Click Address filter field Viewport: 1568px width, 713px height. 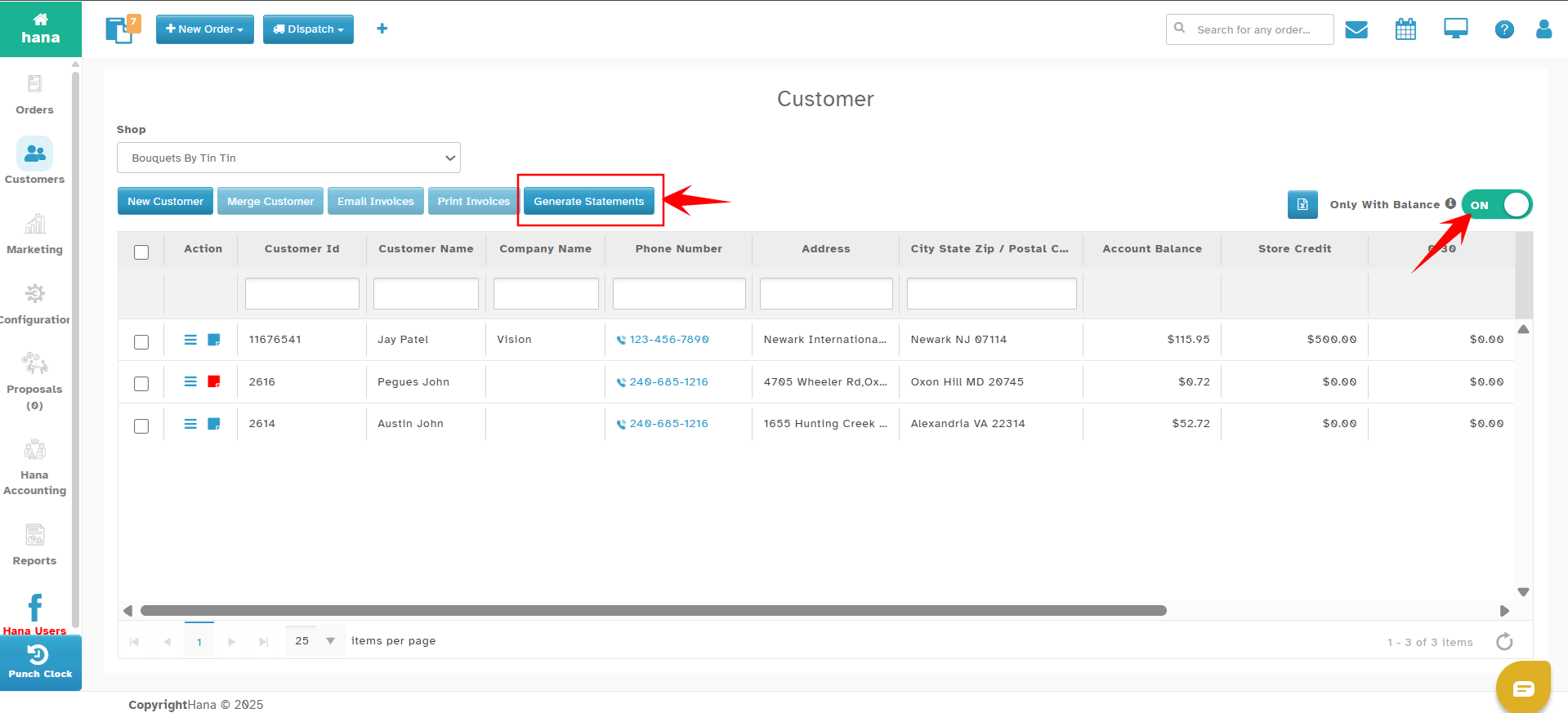pos(826,293)
